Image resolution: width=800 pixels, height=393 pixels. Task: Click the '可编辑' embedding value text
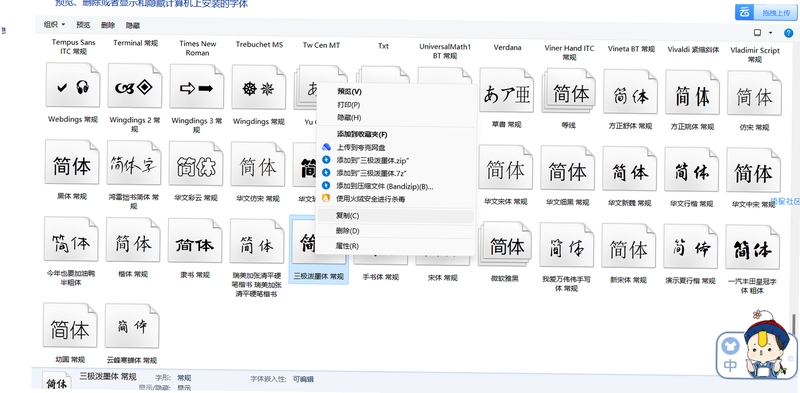(x=303, y=379)
